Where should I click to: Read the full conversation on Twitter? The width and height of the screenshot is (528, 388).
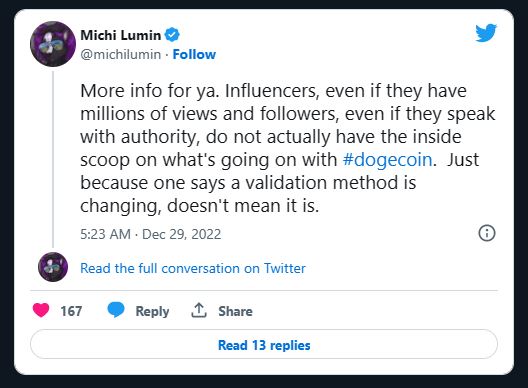point(193,268)
